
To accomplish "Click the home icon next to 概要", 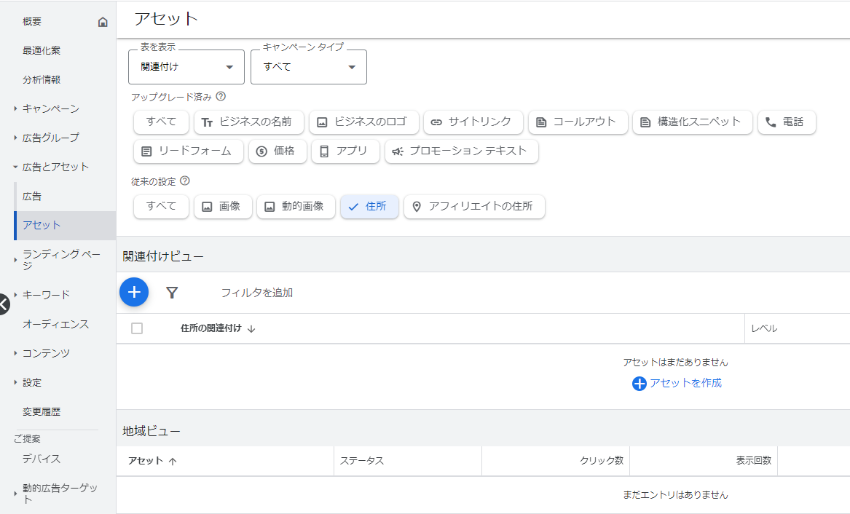I will click(x=103, y=22).
